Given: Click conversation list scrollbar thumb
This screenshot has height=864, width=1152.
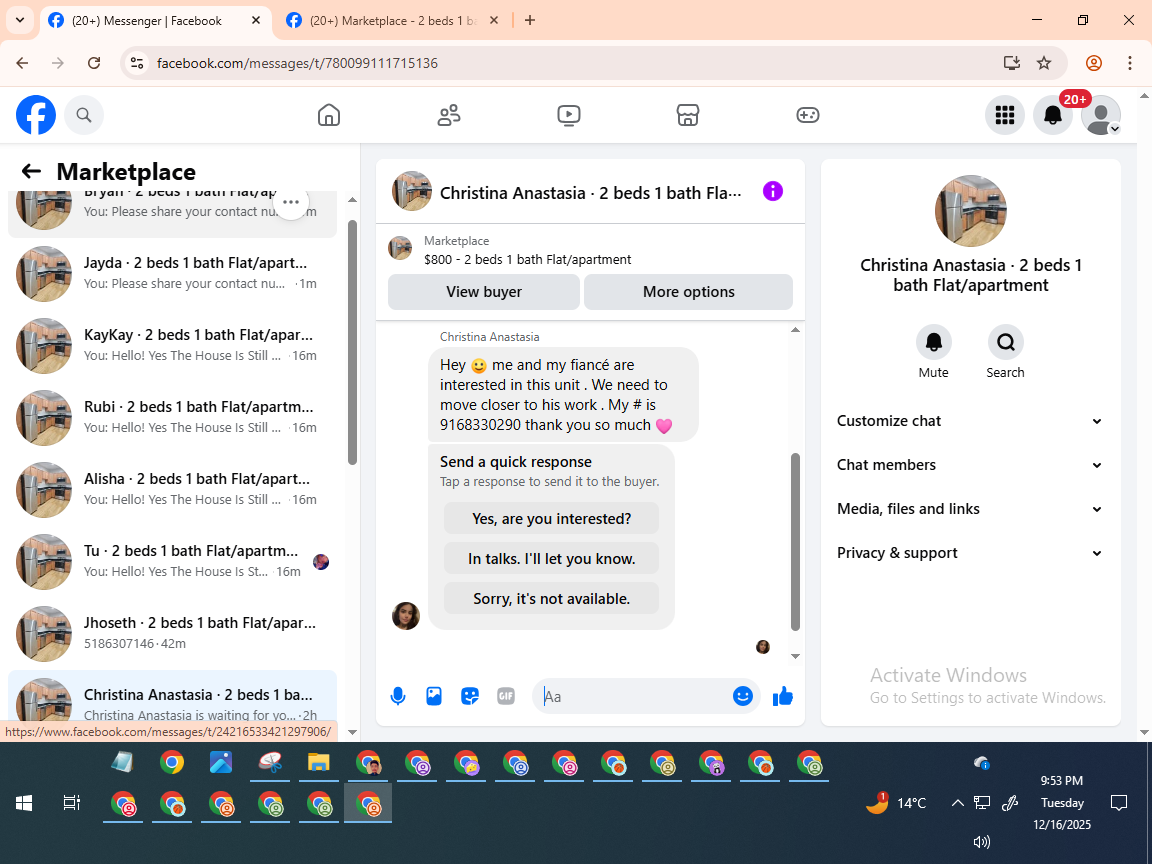Looking at the screenshot, I should (352, 342).
